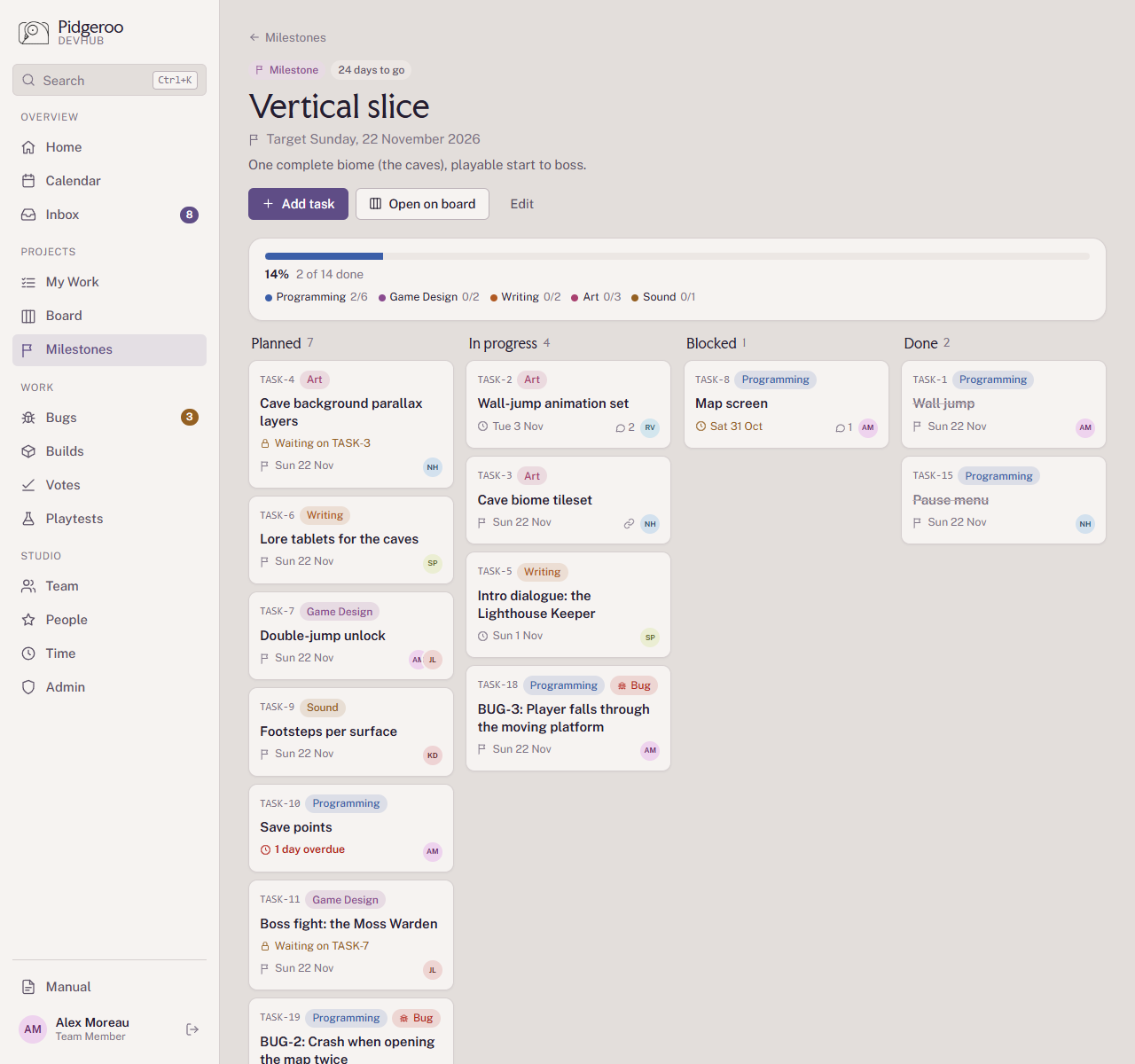Open the completed Pause menu task
This screenshot has height=1064, width=1135.
point(1004,500)
